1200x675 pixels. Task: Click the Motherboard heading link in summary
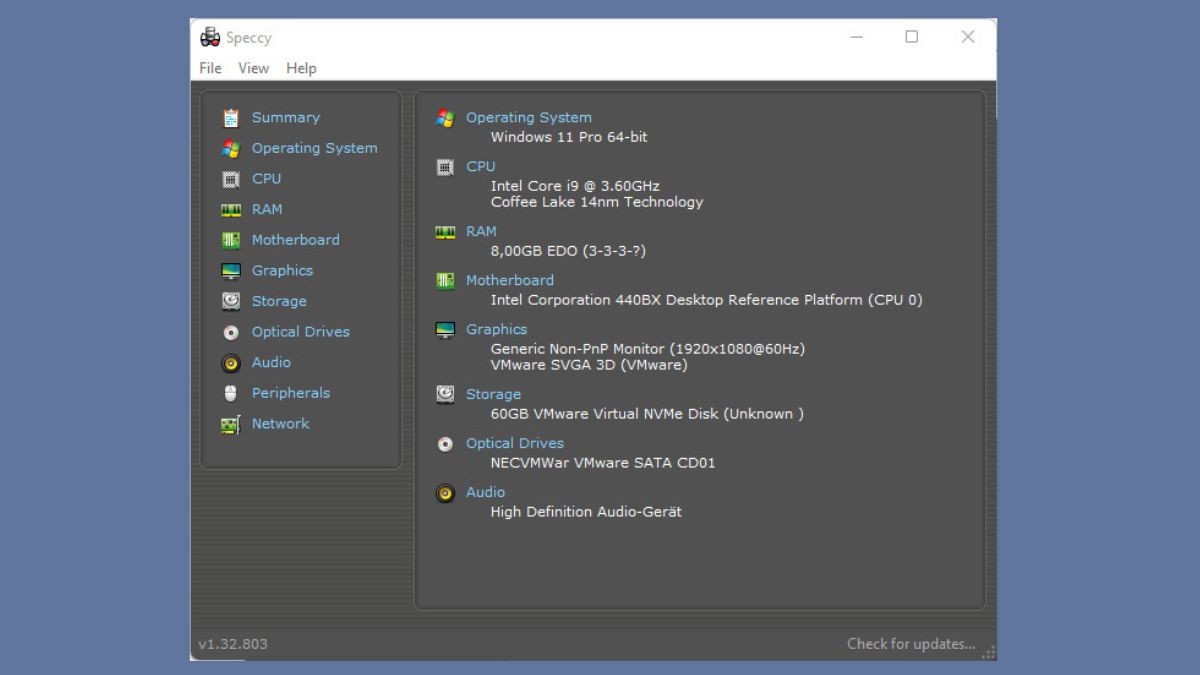(510, 281)
